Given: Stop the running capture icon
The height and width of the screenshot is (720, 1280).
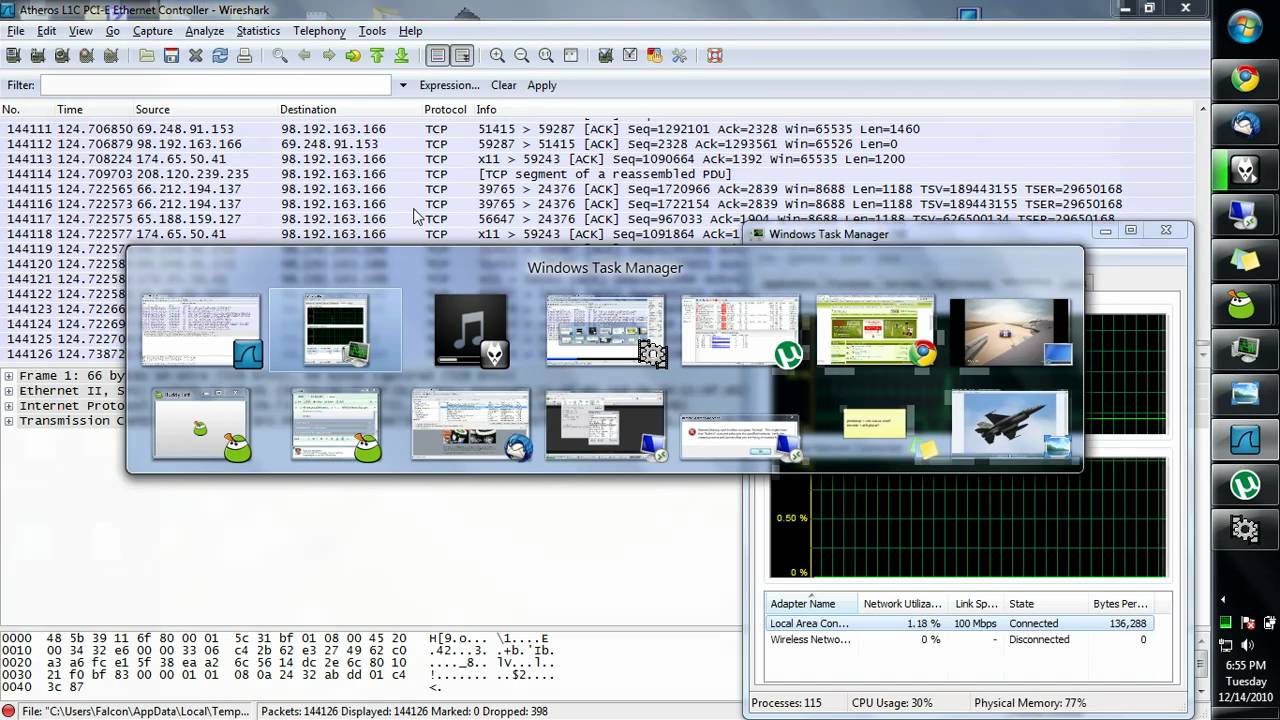Looking at the screenshot, I should tap(87, 56).
